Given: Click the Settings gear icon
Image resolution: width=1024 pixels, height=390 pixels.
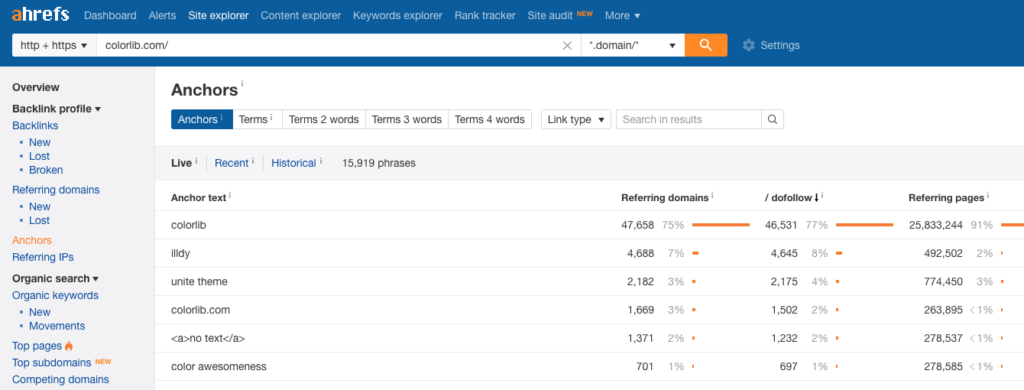Looking at the screenshot, I should [x=748, y=45].
